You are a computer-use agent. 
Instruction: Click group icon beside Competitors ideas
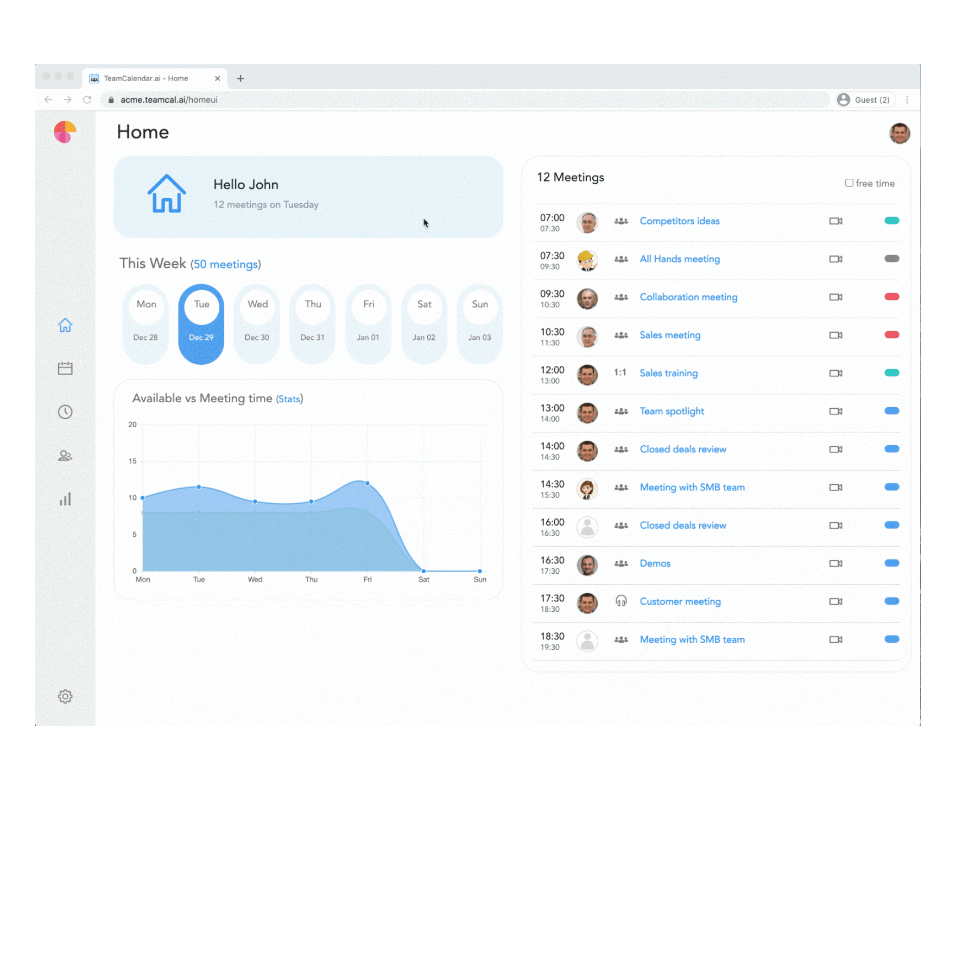[x=621, y=221]
